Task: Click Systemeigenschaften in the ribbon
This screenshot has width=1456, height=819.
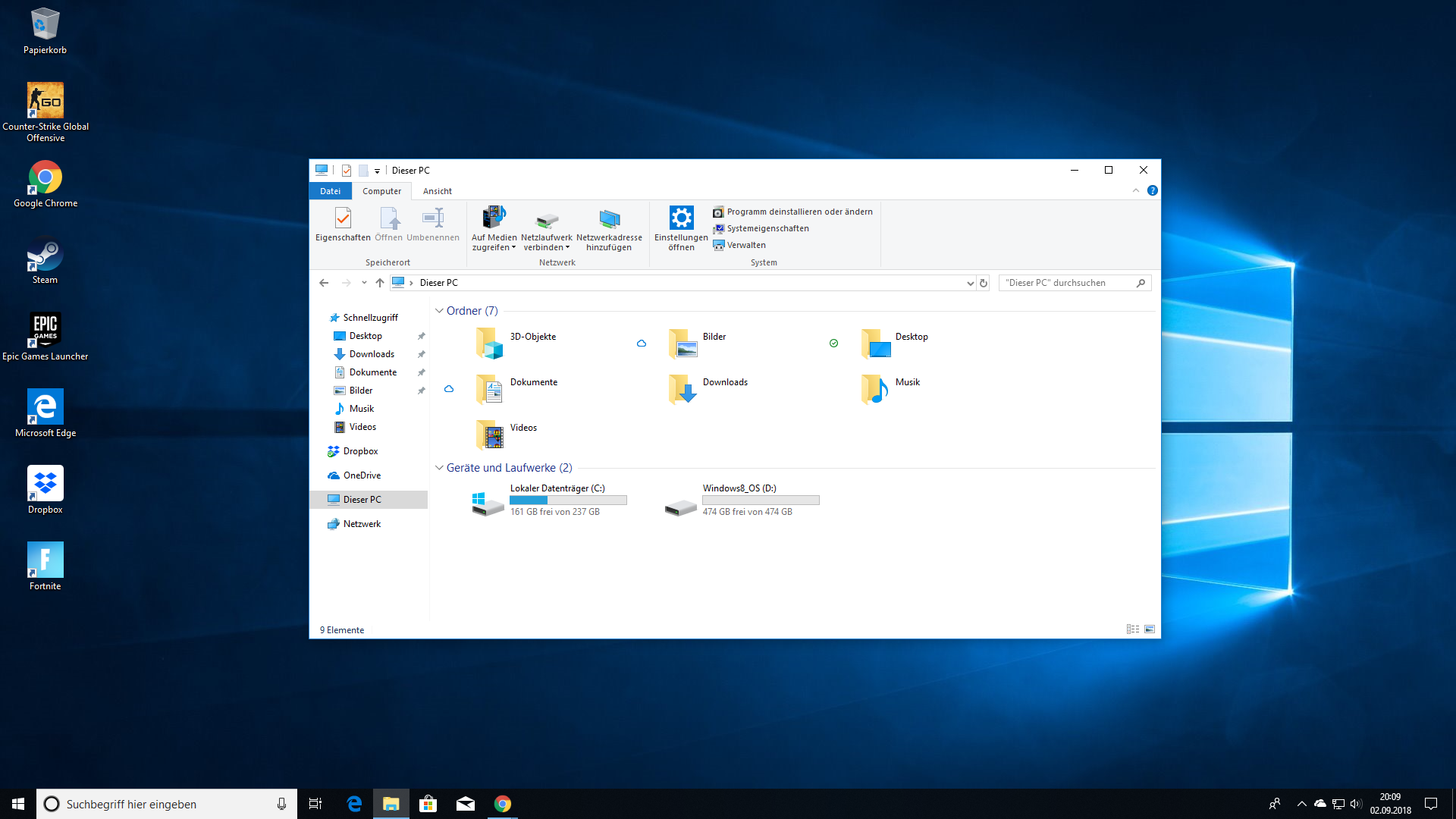Action: pyautogui.click(x=767, y=228)
